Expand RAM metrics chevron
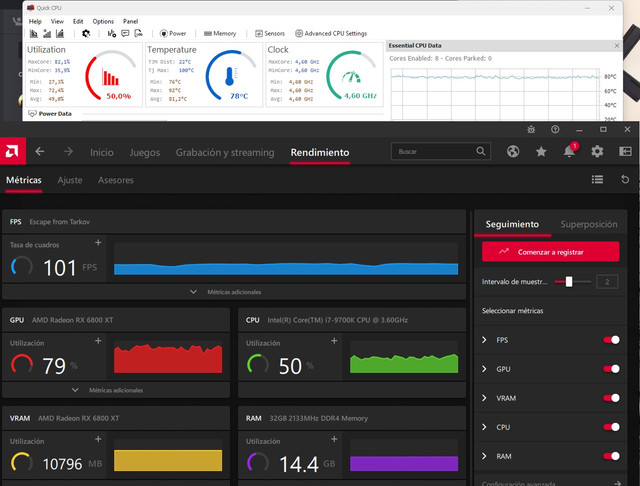The width and height of the screenshot is (640, 486). 484,456
